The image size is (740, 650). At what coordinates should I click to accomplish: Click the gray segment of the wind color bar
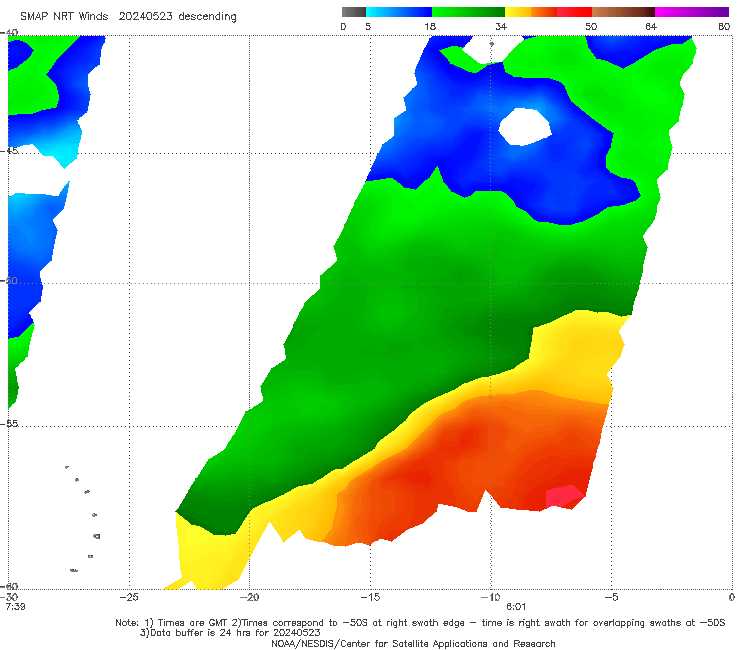pyautogui.click(x=354, y=12)
